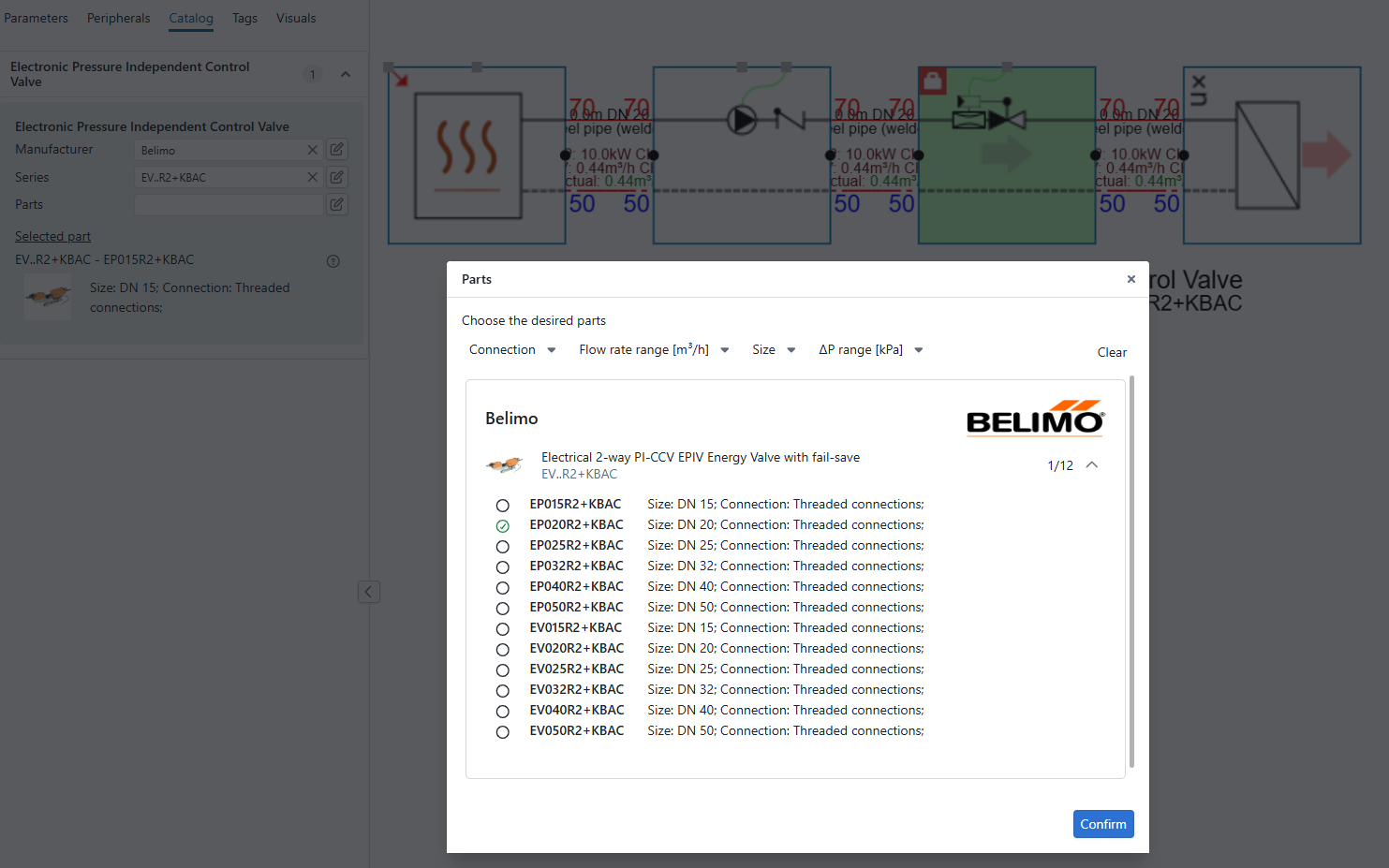Select the EV015R2+KBAC radio button
1389x868 pixels.
pos(503,629)
